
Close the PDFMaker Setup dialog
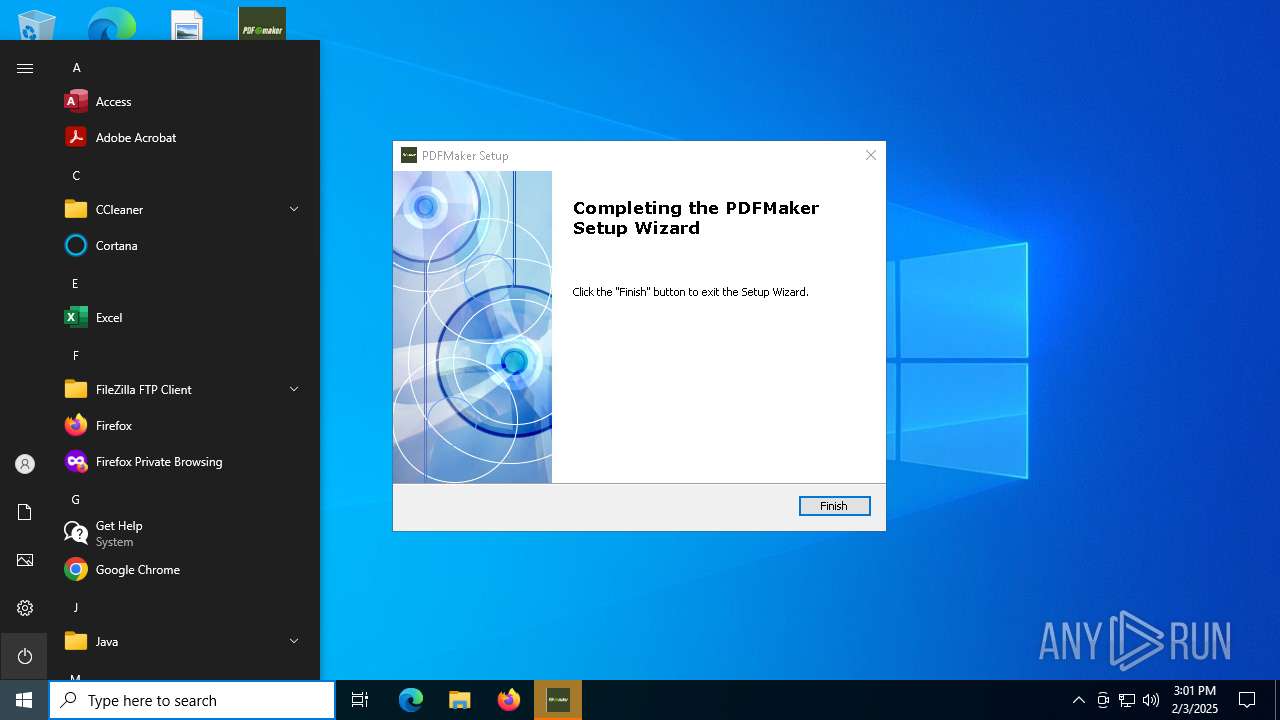[870, 155]
